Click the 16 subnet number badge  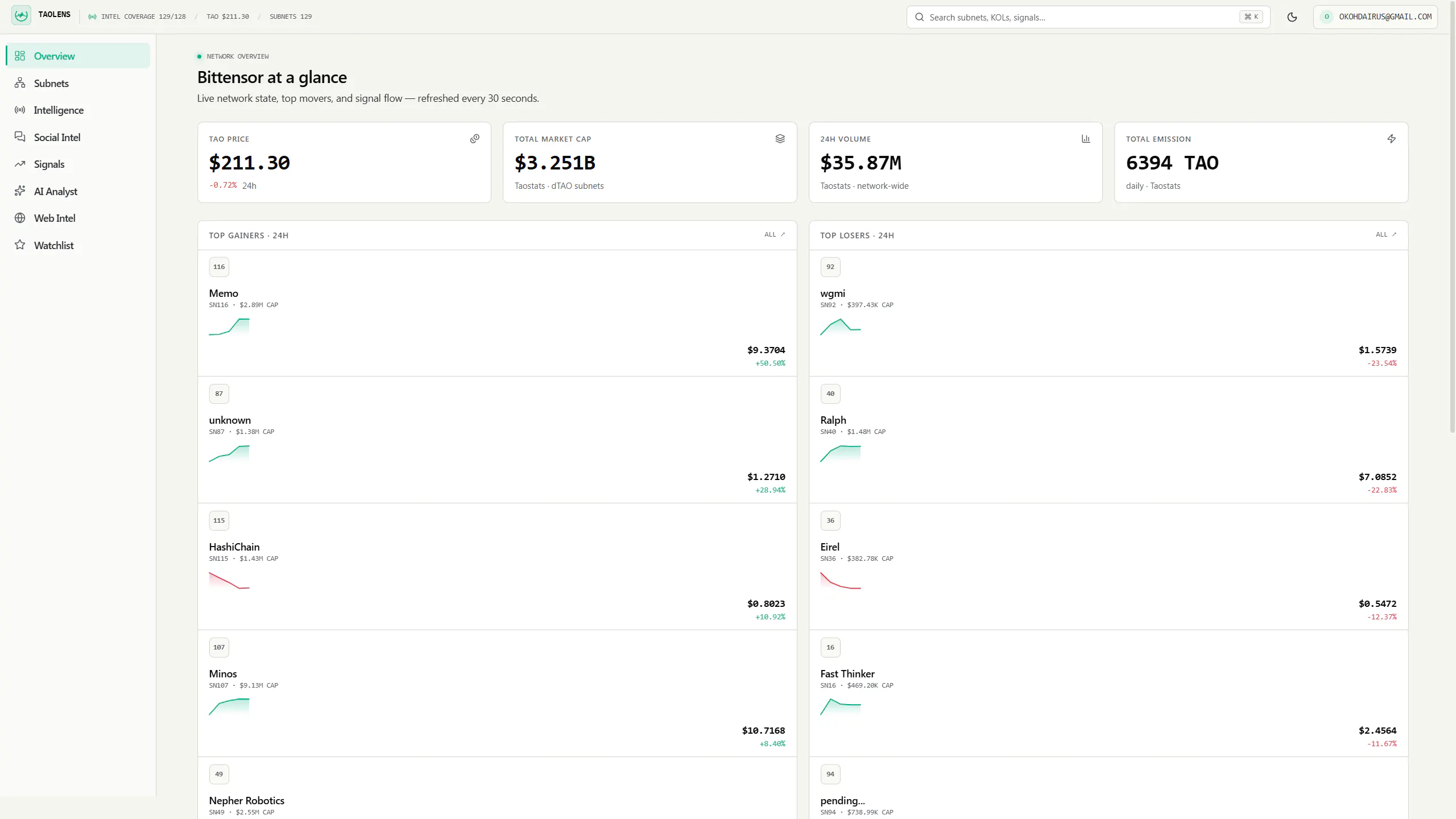[x=830, y=647]
